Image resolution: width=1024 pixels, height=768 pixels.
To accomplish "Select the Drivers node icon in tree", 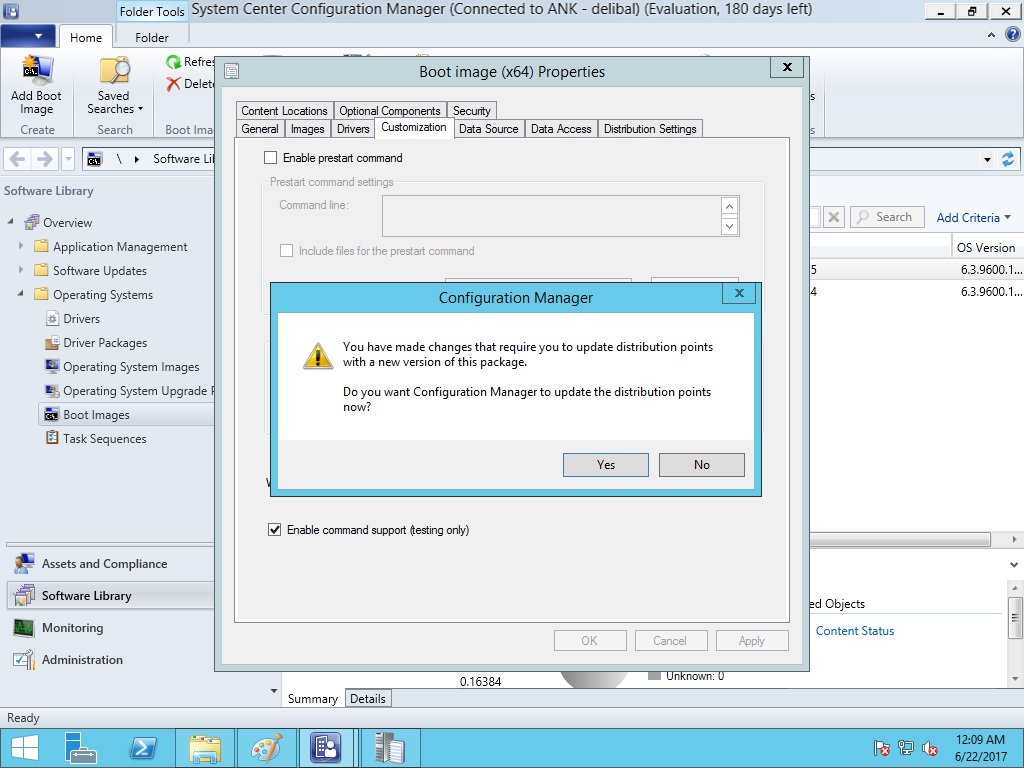I will tap(54, 319).
